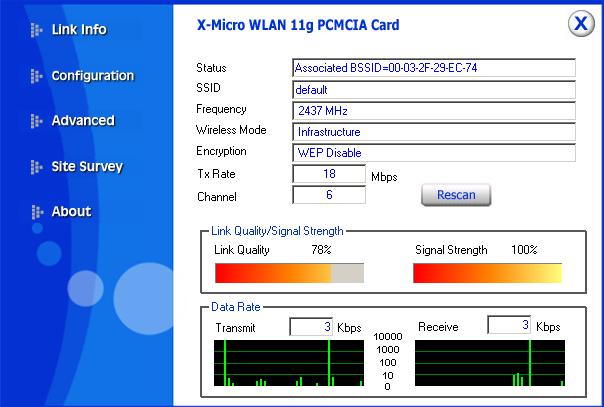Click the Rescan button
The image size is (604, 407).
[x=456, y=195]
